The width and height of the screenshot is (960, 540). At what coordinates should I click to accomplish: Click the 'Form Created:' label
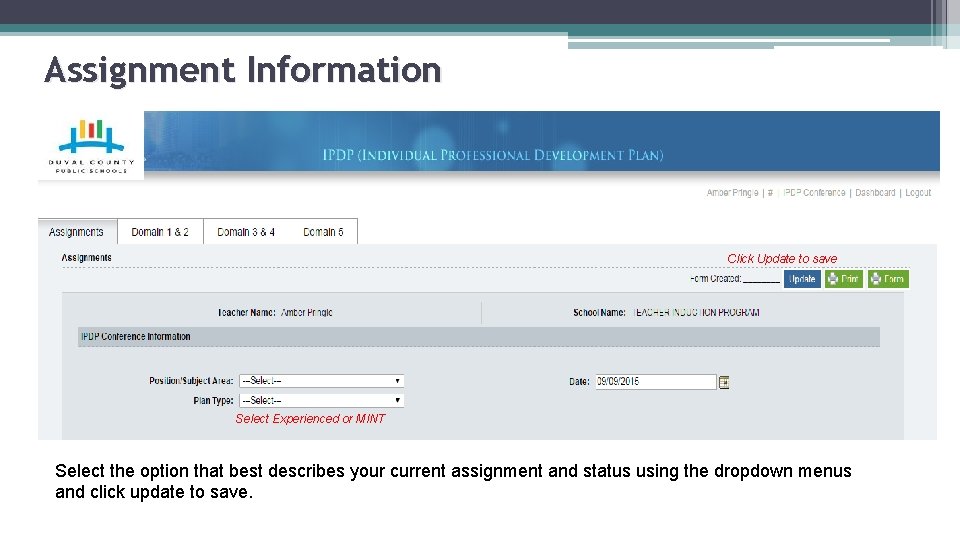tap(716, 279)
